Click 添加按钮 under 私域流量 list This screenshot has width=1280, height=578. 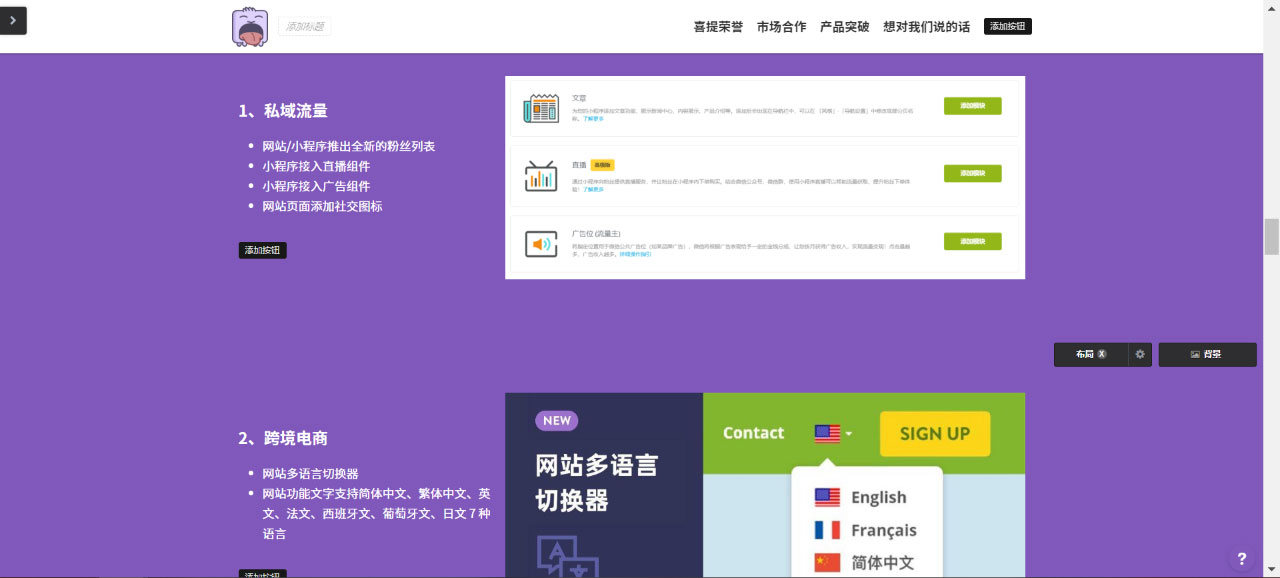pos(262,250)
